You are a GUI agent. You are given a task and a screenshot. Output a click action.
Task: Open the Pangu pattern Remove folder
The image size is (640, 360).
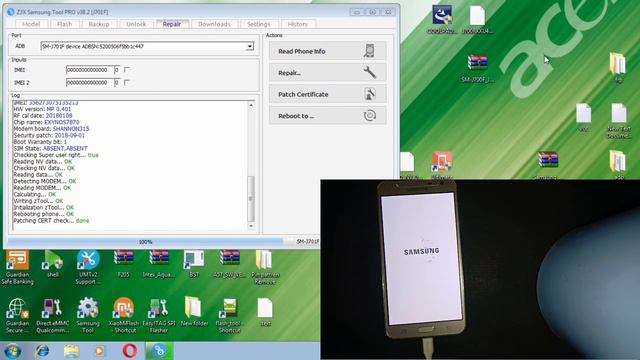[x=265, y=268]
